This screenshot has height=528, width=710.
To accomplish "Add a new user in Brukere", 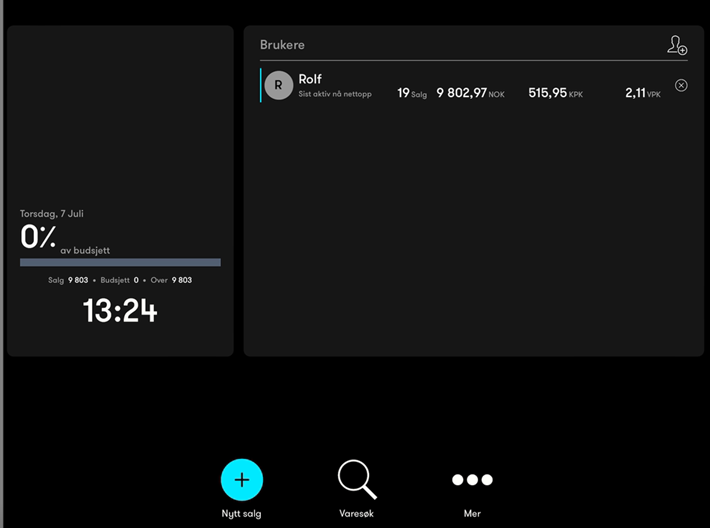I will tap(677, 45).
